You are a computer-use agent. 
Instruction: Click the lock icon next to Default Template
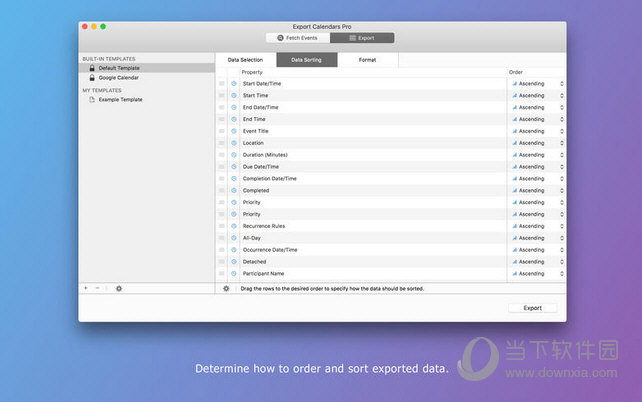tap(92, 68)
